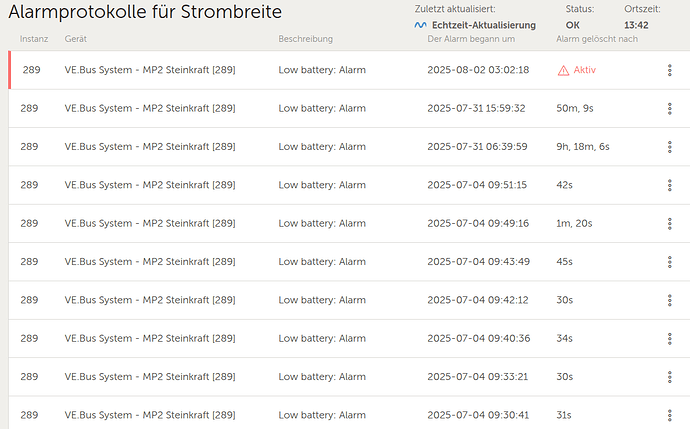The height and width of the screenshot is (429, 690).
Task: Click three-dot menu for alarm at 15:59:32
Action: click(669, 108)
